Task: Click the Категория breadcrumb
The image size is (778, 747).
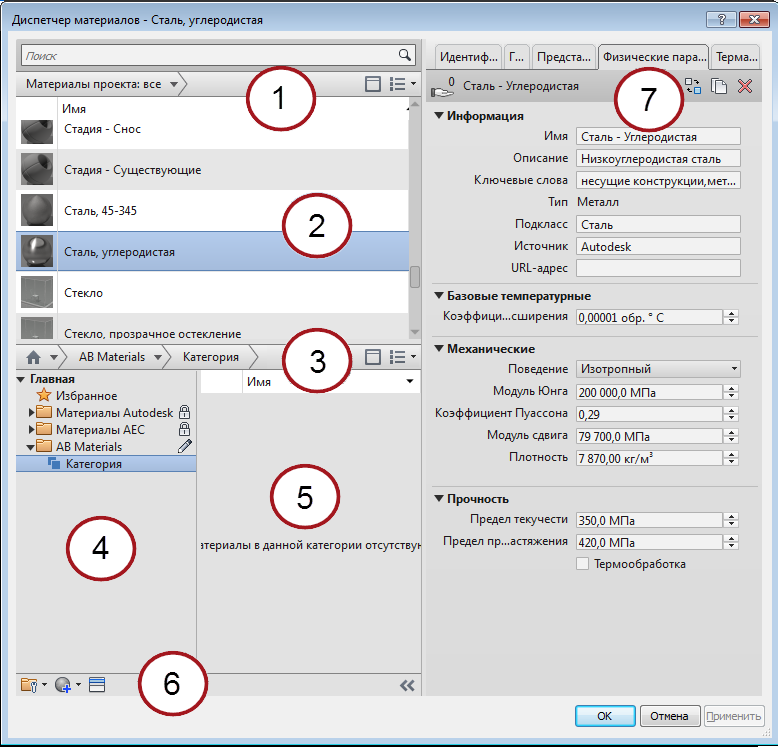Action: [x=210, y=357]
